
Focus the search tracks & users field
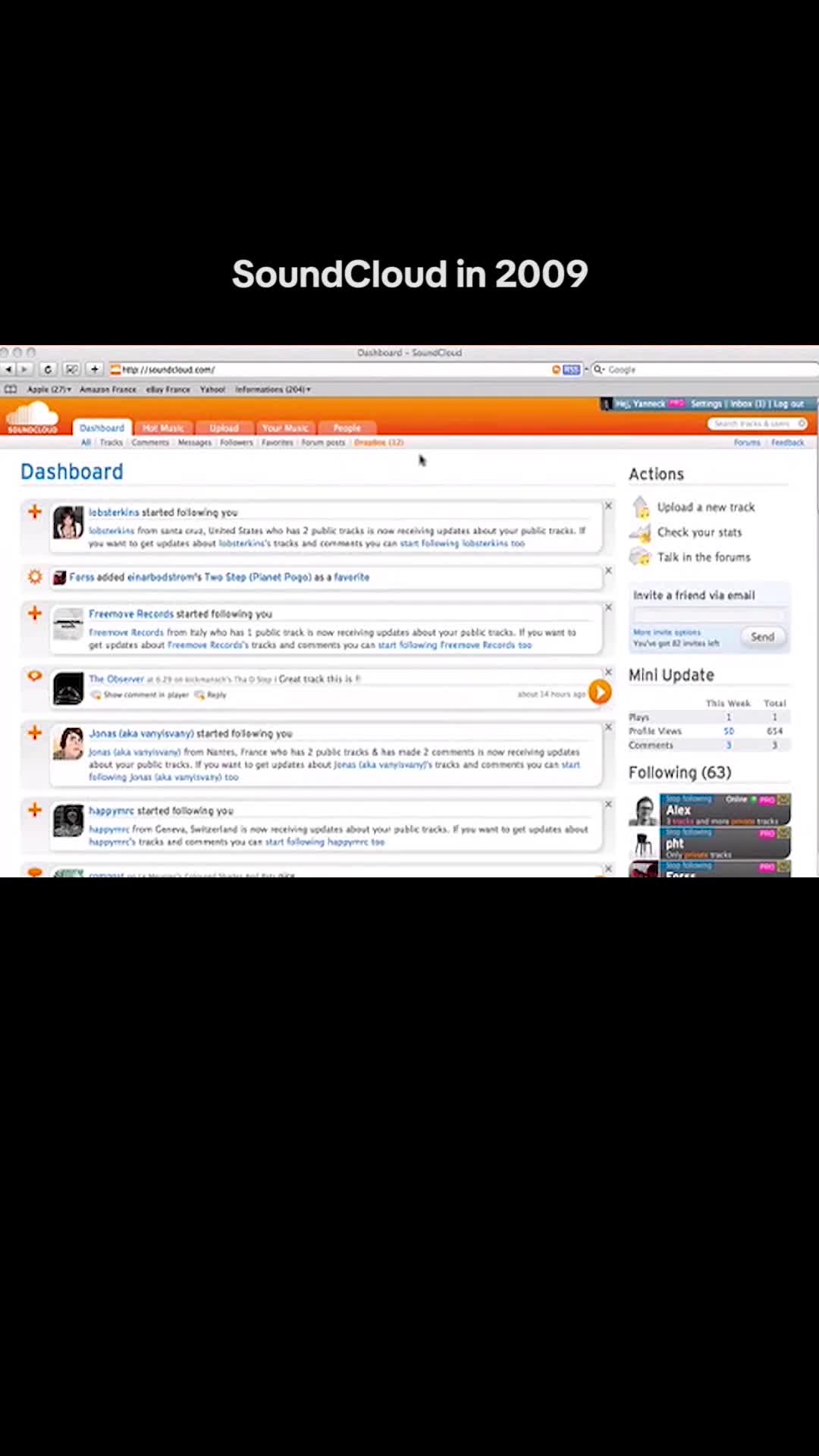[x=758, y=423]
